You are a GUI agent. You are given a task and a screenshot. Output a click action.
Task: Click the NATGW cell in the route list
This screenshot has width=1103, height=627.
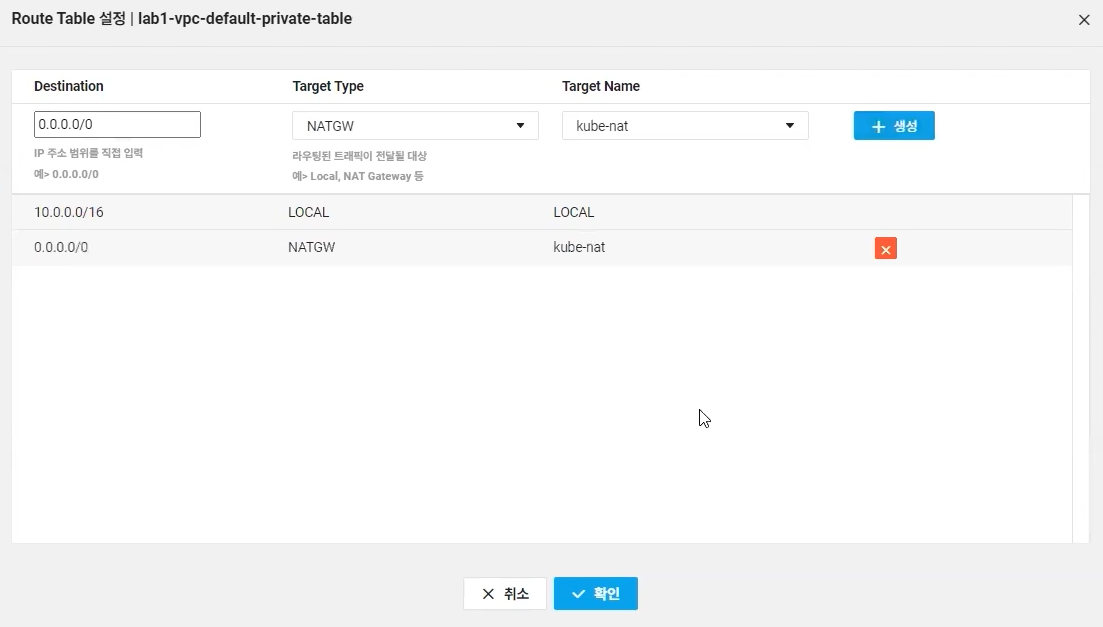(x=311, y=247)
